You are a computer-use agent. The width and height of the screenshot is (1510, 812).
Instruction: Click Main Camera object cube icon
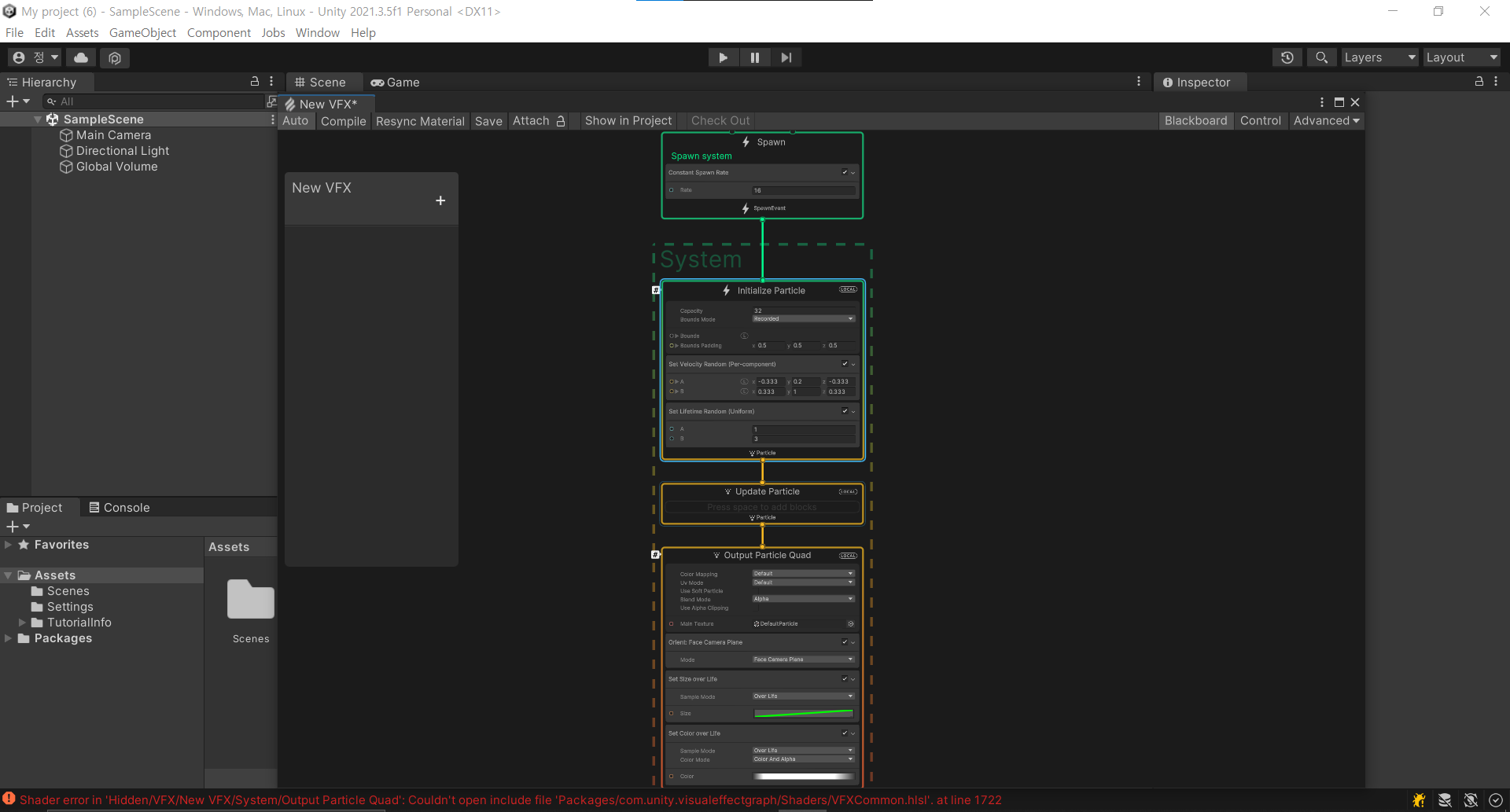[x=66, y=135]
